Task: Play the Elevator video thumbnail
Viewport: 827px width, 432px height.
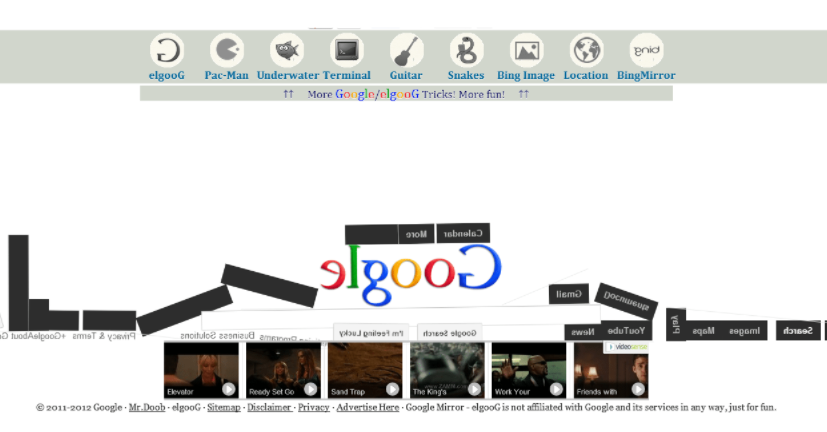Action: tap(201, 370)
